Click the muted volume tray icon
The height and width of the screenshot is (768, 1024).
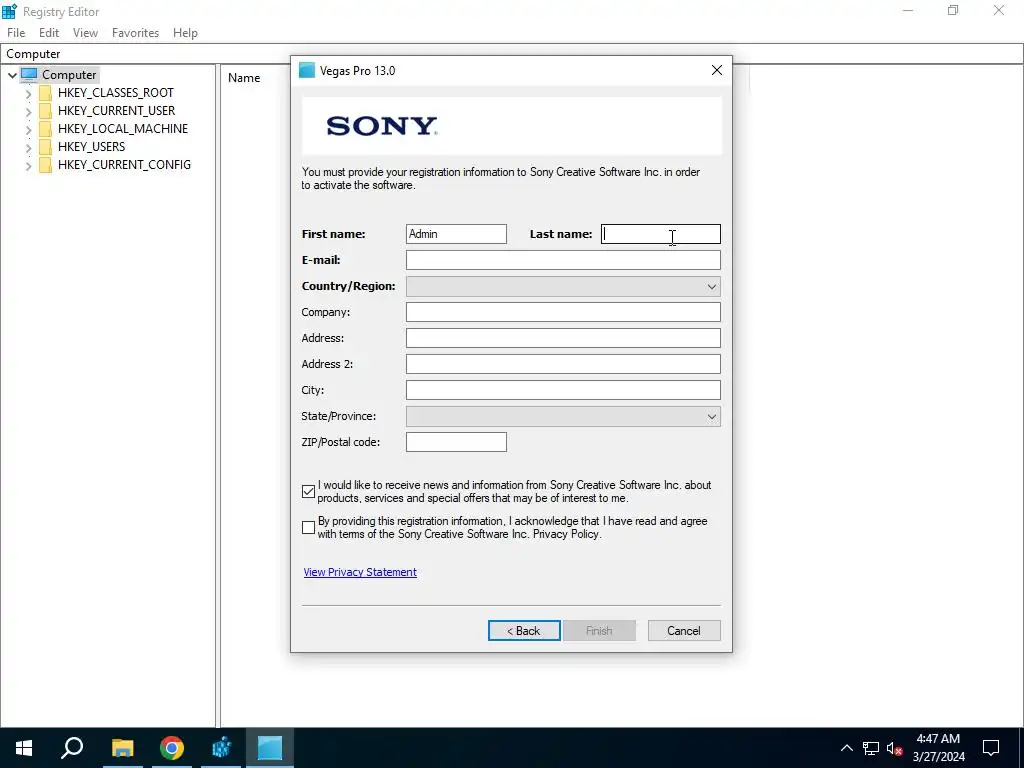pos(894,748)
